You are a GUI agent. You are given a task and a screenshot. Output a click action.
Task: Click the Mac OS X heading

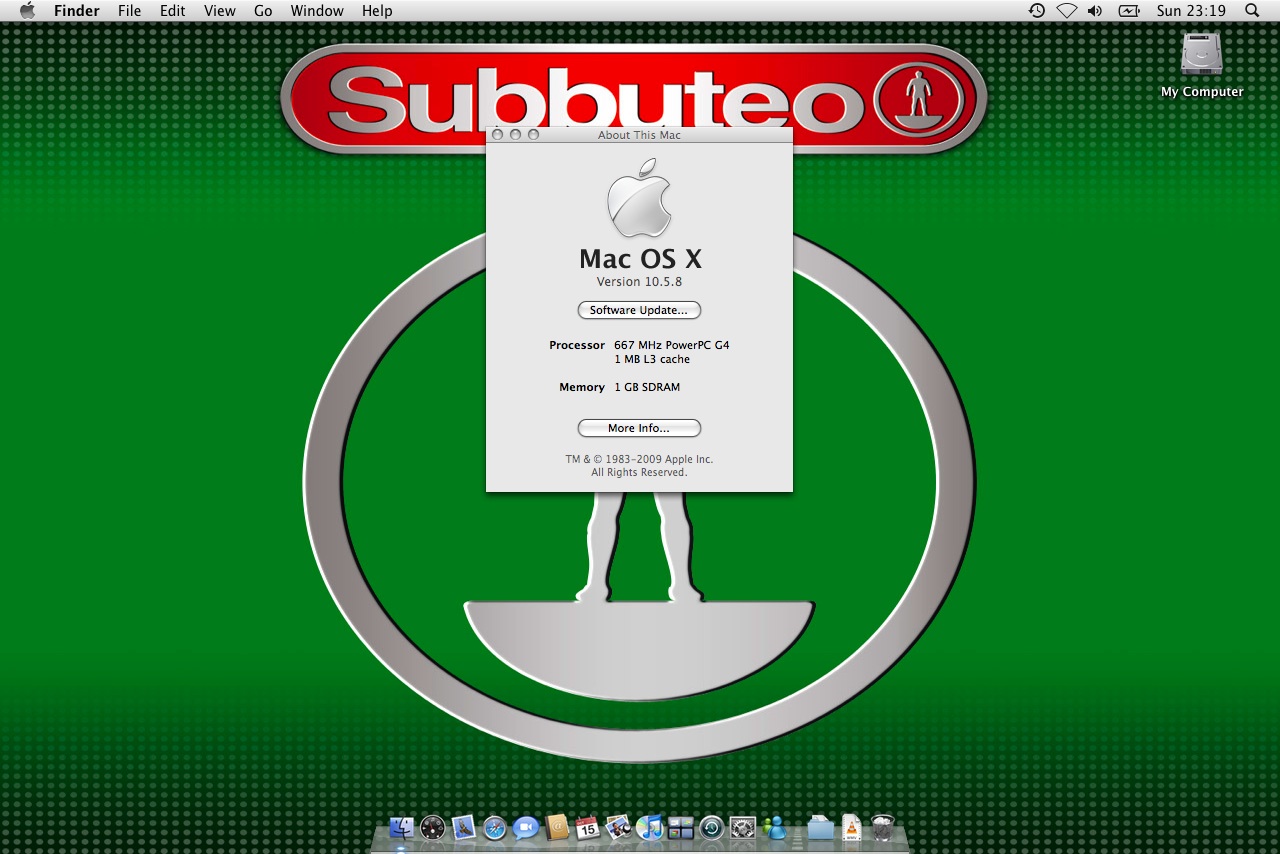pos(640,259)
